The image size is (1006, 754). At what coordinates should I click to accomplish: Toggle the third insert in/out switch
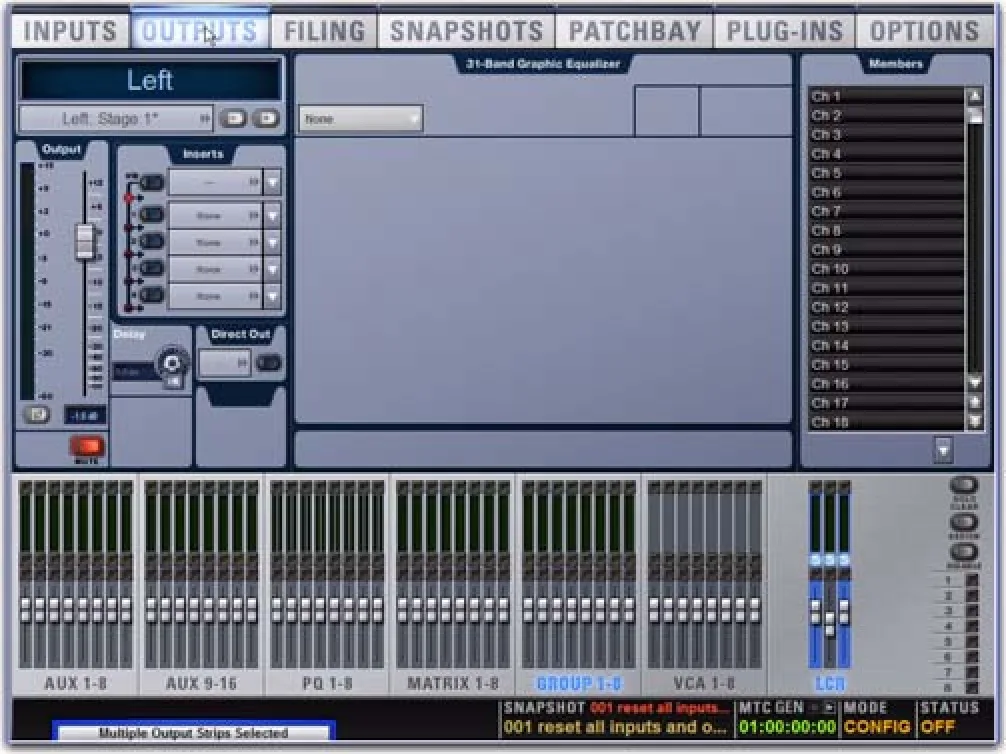point(151,241)
